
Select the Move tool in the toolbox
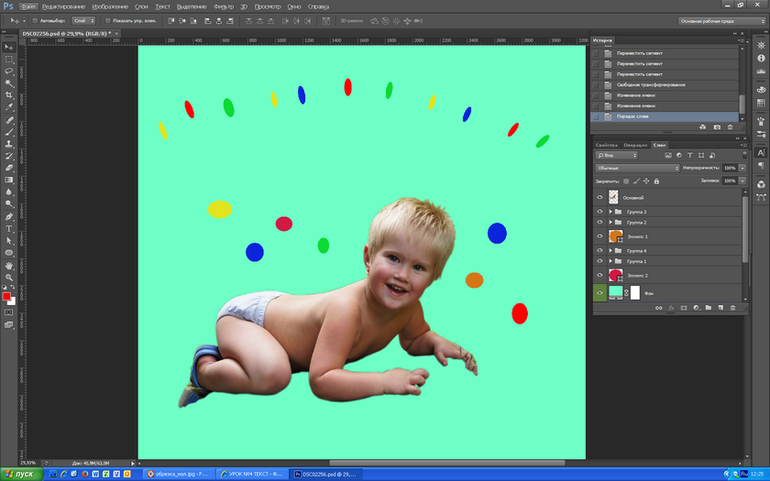click(x=9, y=47)
